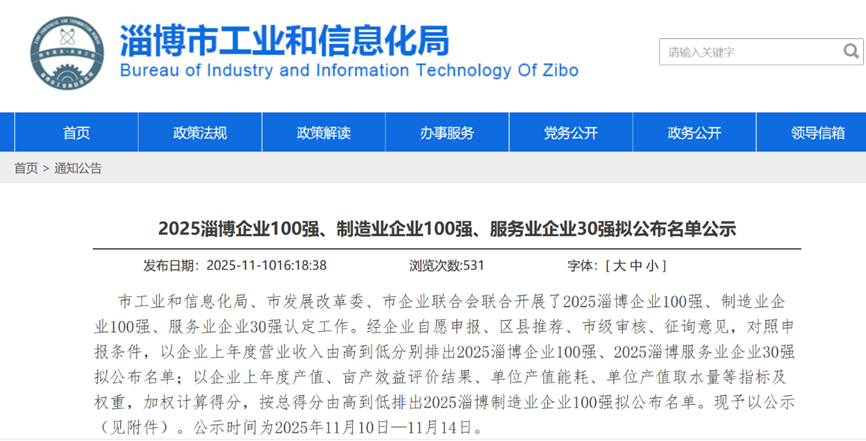Set font size to 小

(652, 266)
